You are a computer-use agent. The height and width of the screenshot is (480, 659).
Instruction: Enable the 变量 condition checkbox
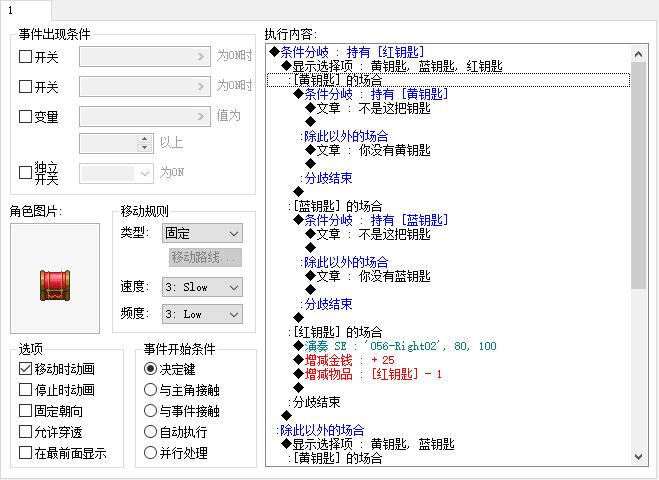[25, 116]
